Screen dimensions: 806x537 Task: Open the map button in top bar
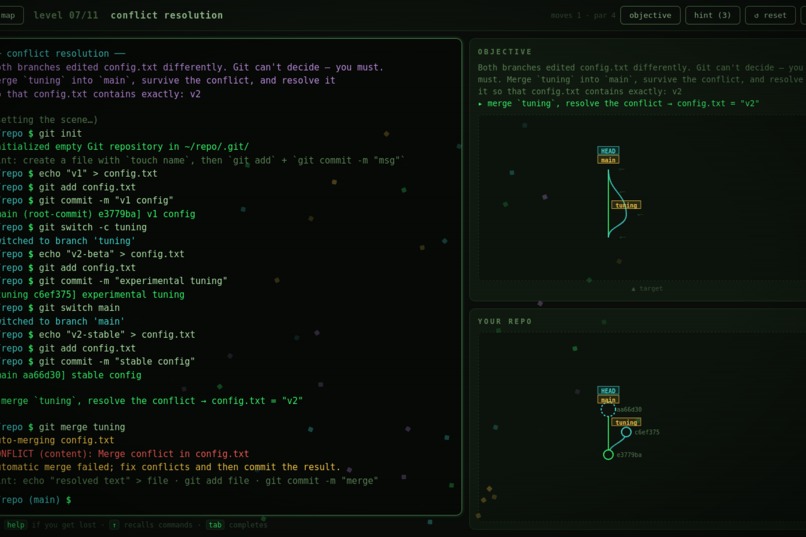pos(9,15)
